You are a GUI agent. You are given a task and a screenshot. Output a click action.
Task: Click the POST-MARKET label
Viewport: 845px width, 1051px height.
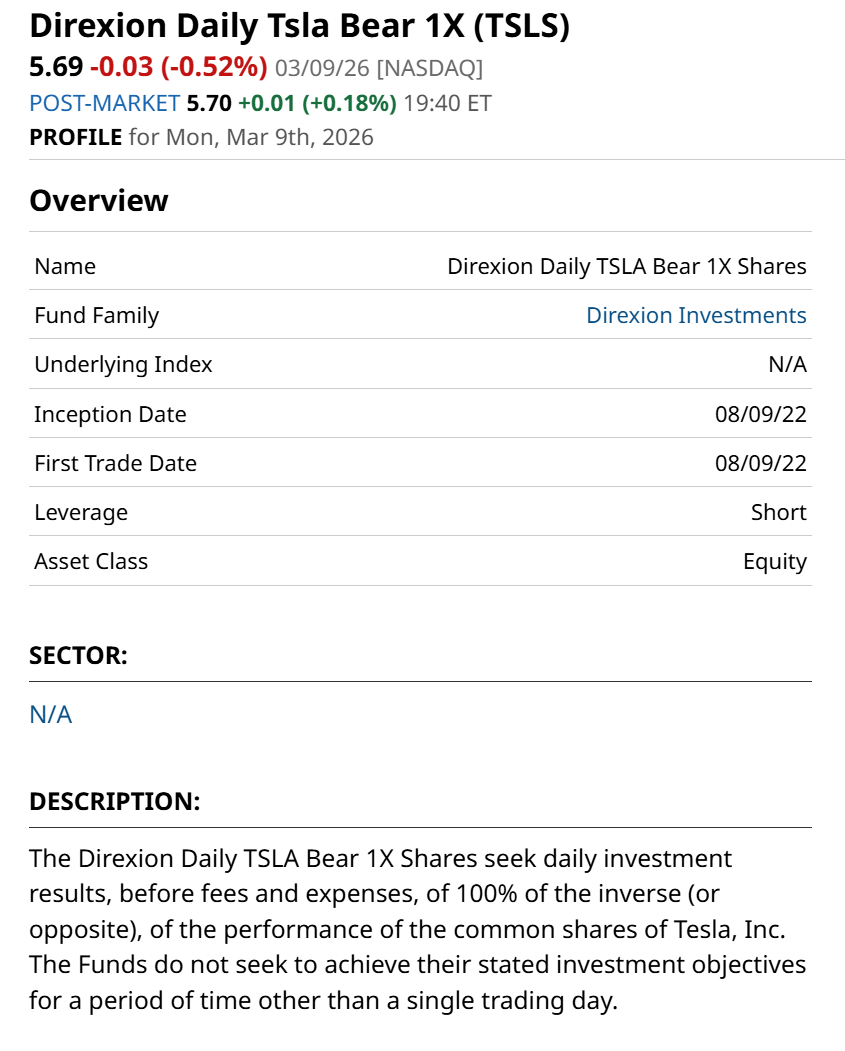pyautogui.click(x=105, y=103)
